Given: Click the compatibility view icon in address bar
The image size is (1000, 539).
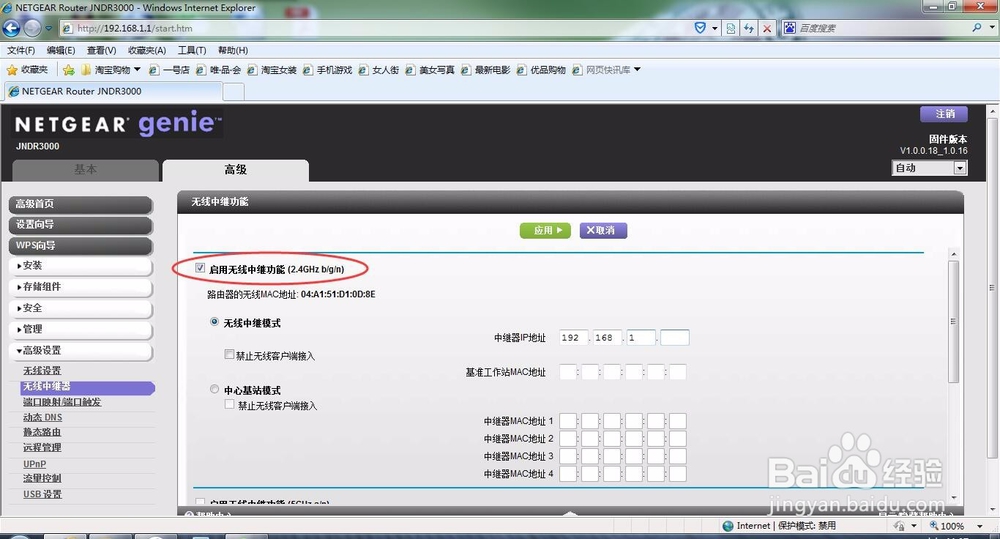Looking at the screenshot, I should click(x=731, y=28).
